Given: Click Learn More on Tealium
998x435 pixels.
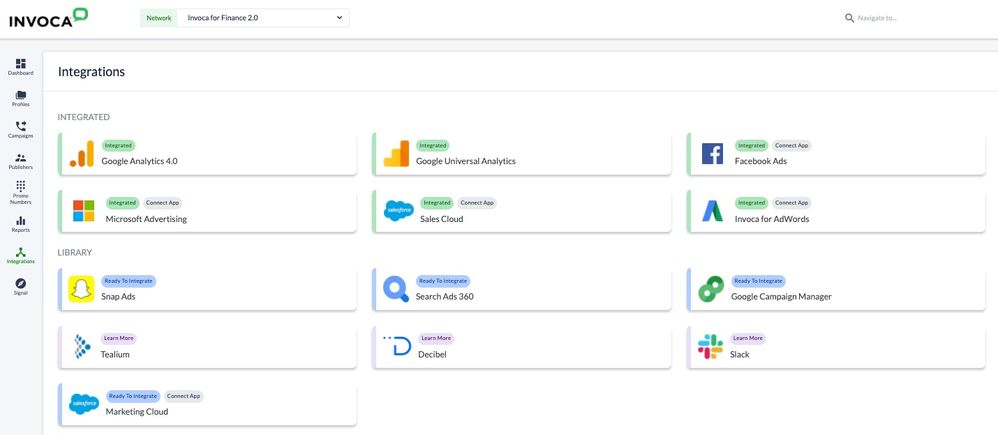Looking at the screenshot, I should click(118, 338).
